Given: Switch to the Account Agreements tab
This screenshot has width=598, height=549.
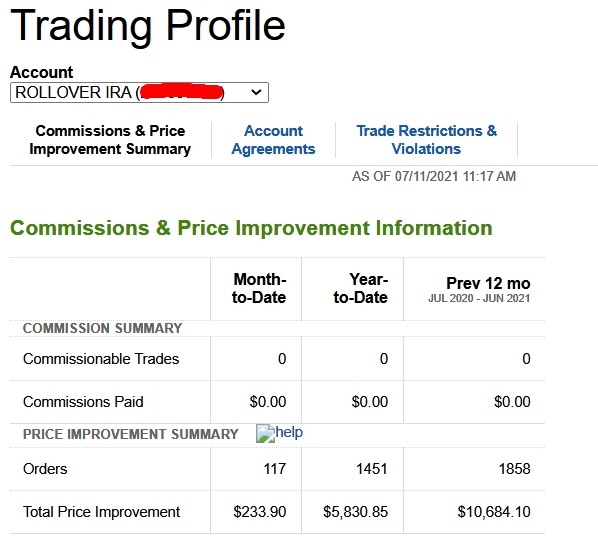Looking at the screenshot, I should (273, 140).
